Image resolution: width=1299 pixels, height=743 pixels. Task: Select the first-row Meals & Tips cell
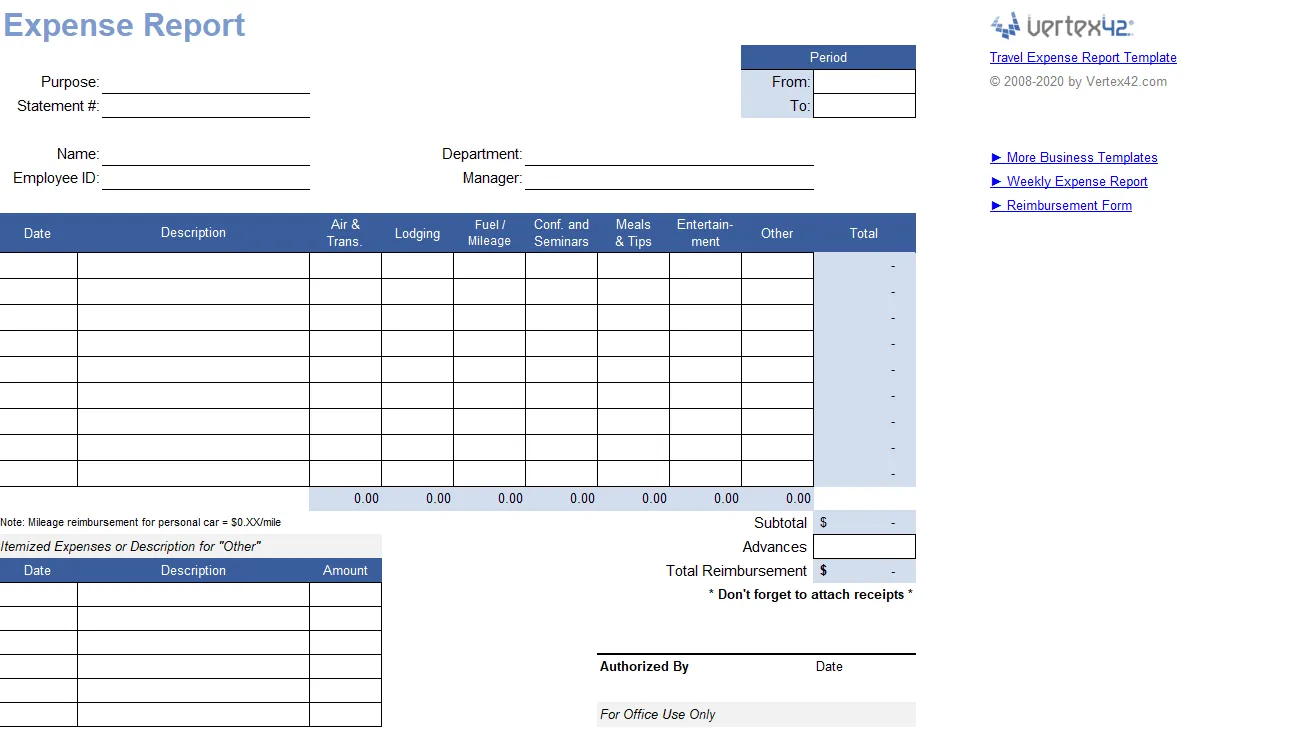(x=633, y=266)
